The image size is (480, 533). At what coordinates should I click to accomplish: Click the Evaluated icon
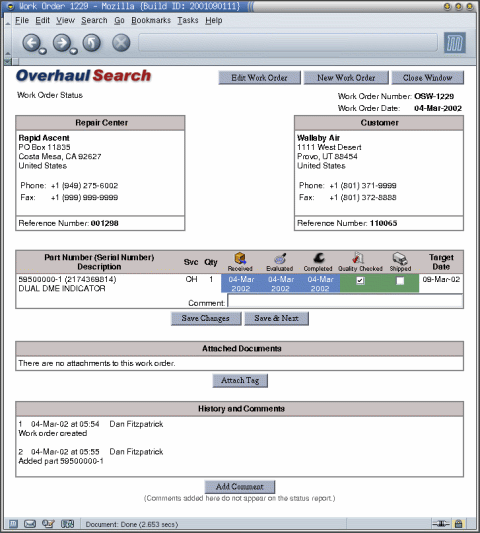(280, 258)
